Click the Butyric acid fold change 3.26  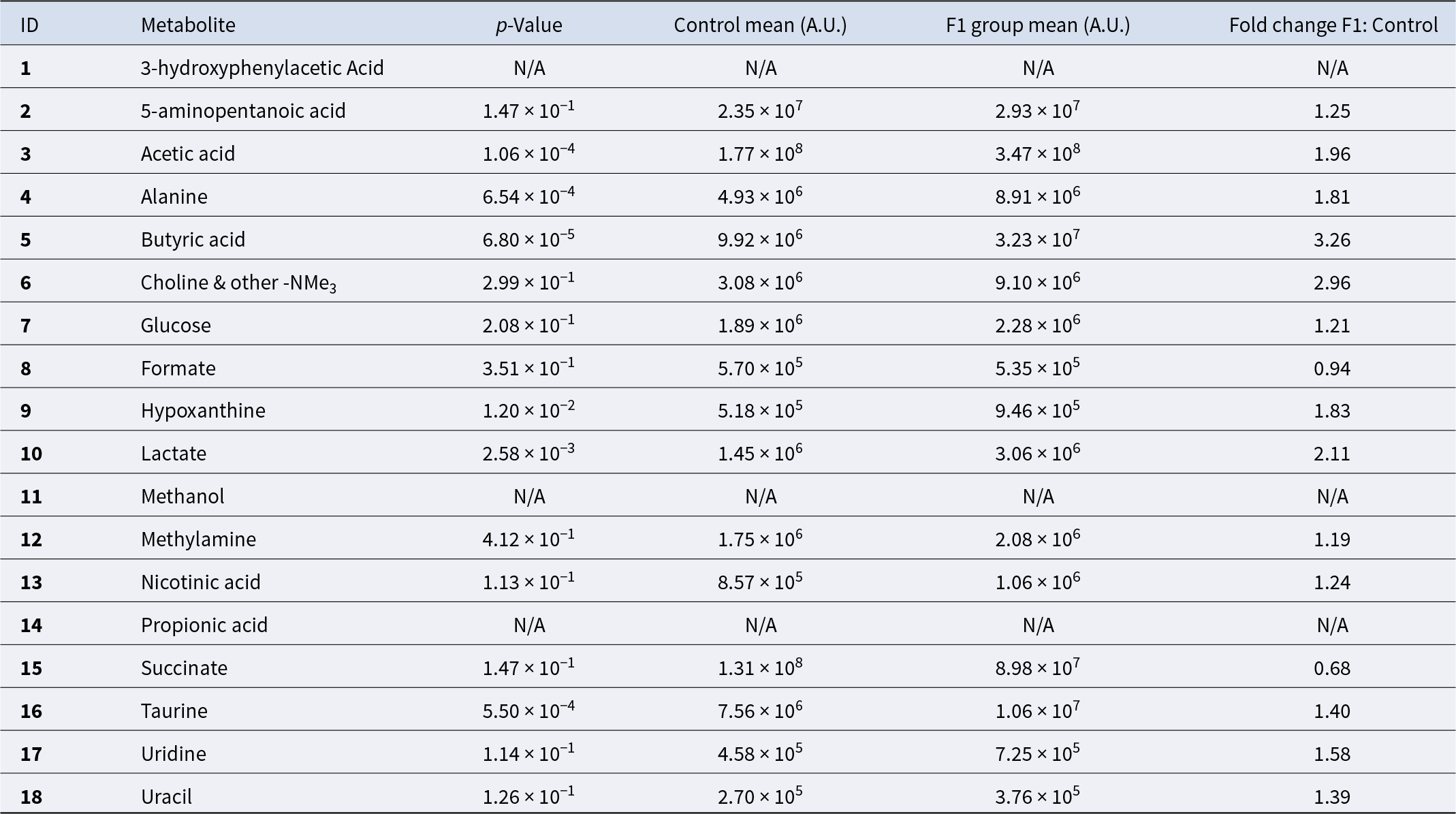1332,240
